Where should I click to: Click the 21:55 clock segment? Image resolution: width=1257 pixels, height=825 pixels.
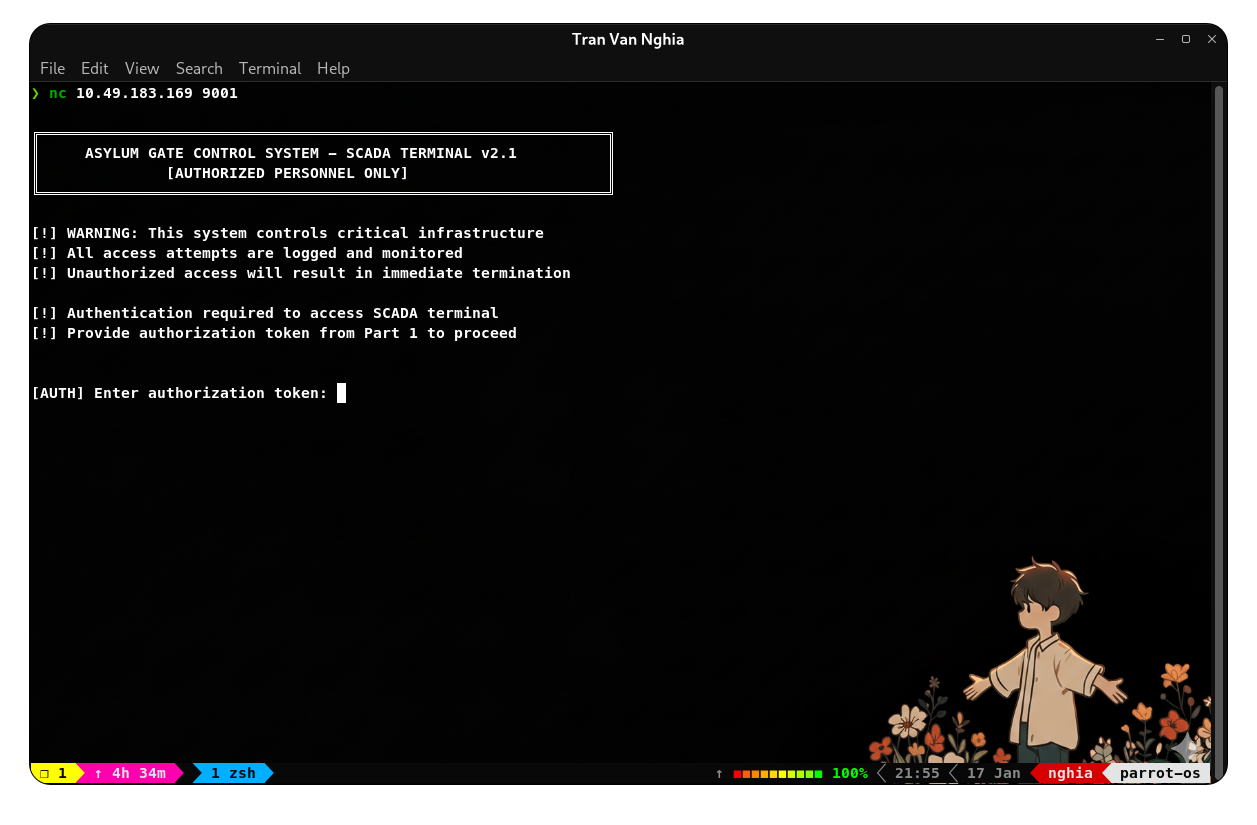[x=917, y=773]
